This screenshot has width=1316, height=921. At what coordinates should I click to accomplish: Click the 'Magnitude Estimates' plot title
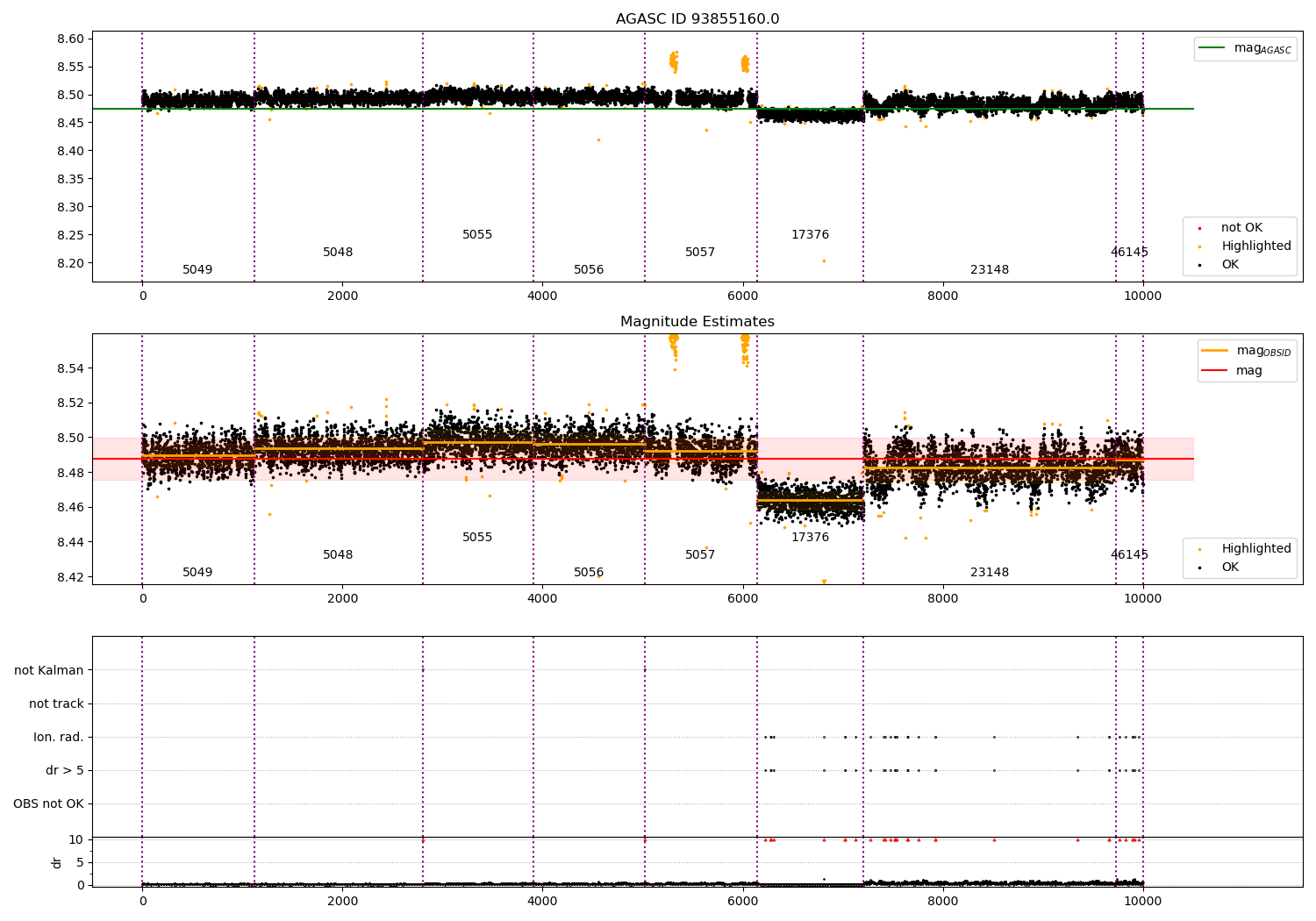coord(697,322)
